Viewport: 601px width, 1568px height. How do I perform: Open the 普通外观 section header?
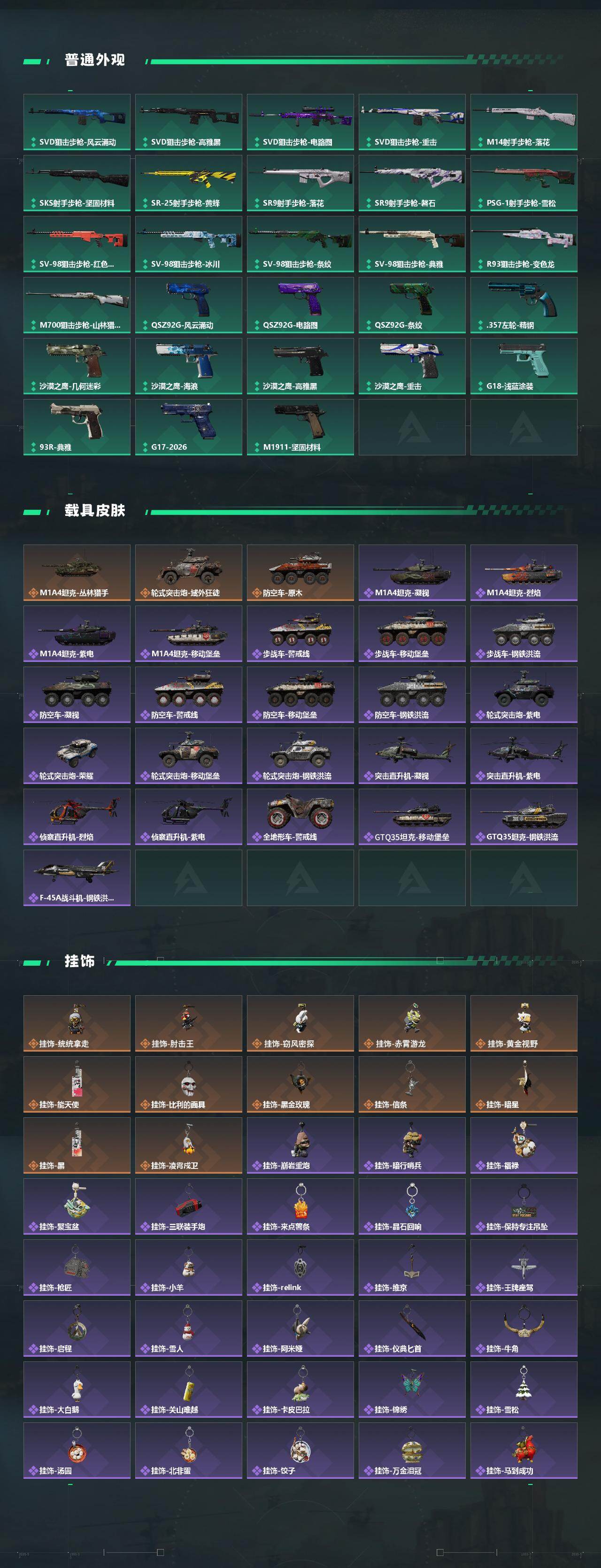(x=95, y=60)
